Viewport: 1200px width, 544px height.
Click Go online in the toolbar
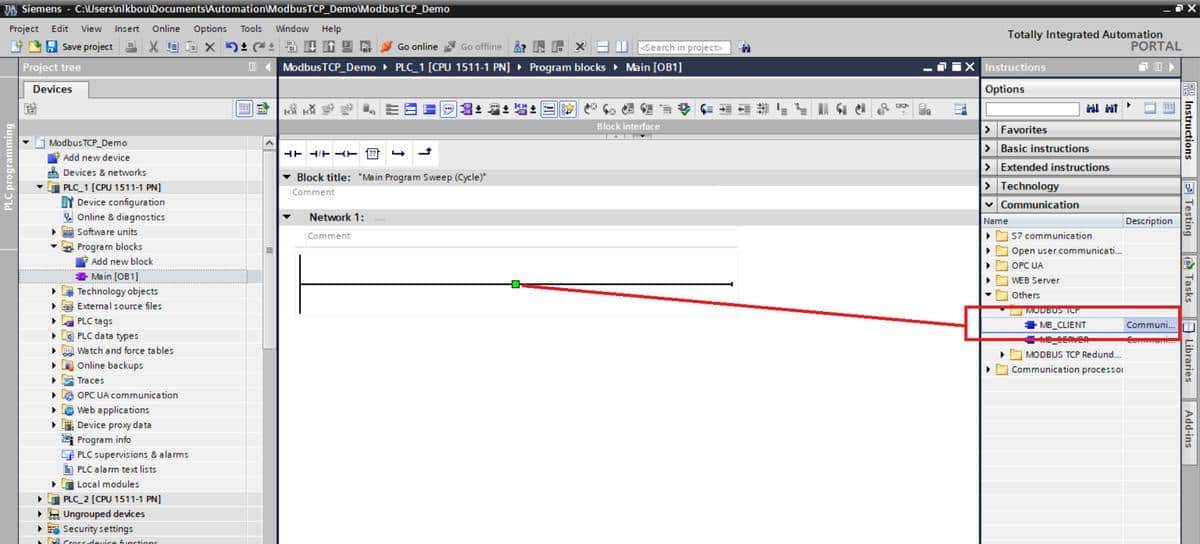click(409, 47)
